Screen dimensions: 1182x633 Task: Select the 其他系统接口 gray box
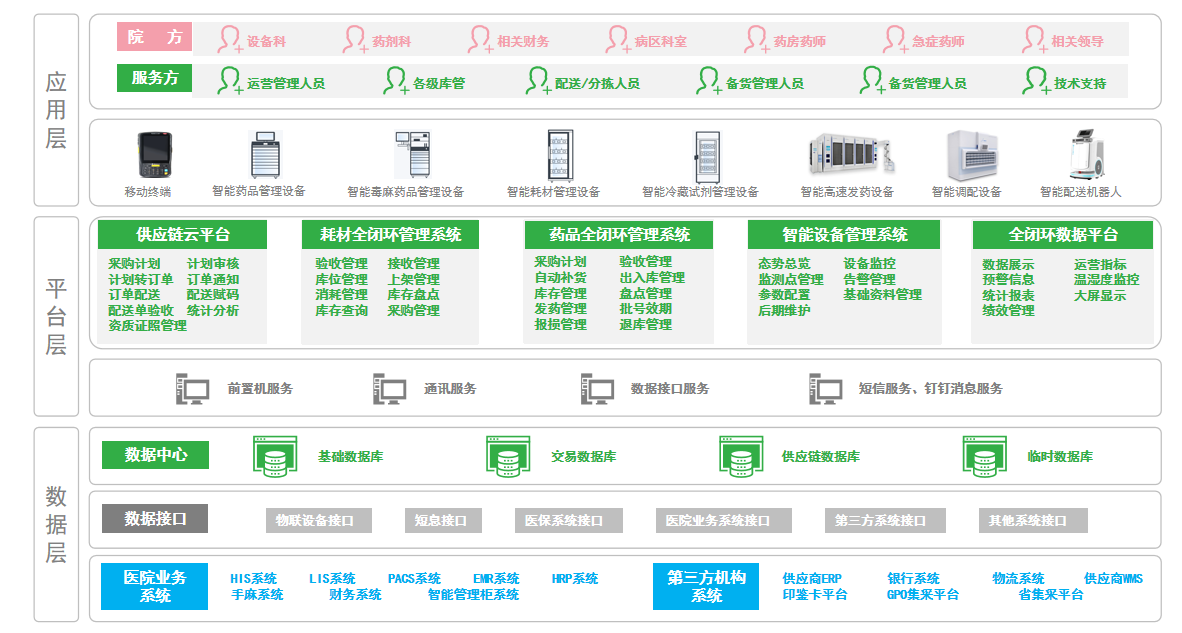[1033, 521]
